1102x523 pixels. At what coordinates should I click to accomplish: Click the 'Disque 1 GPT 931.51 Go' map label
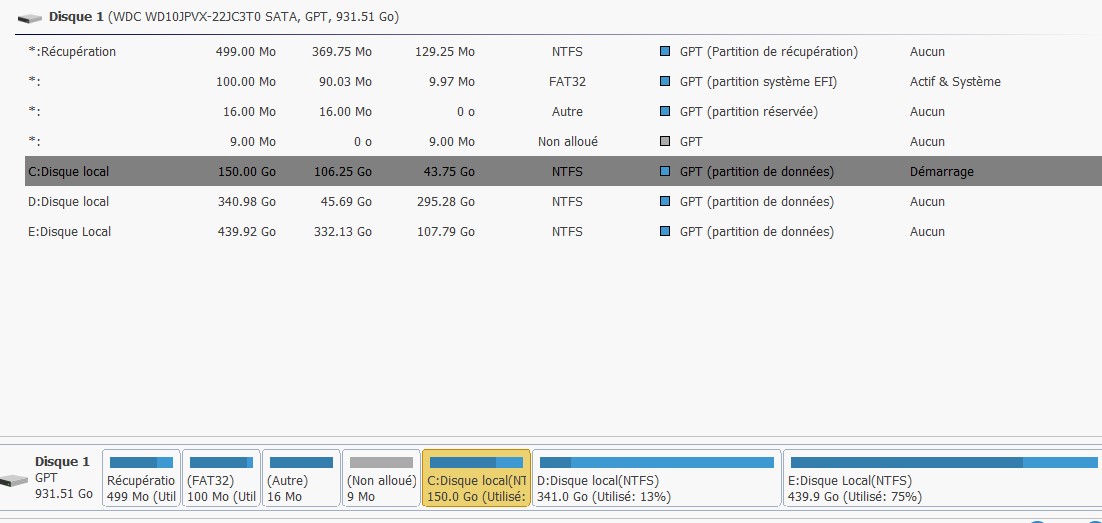[63, 478]
